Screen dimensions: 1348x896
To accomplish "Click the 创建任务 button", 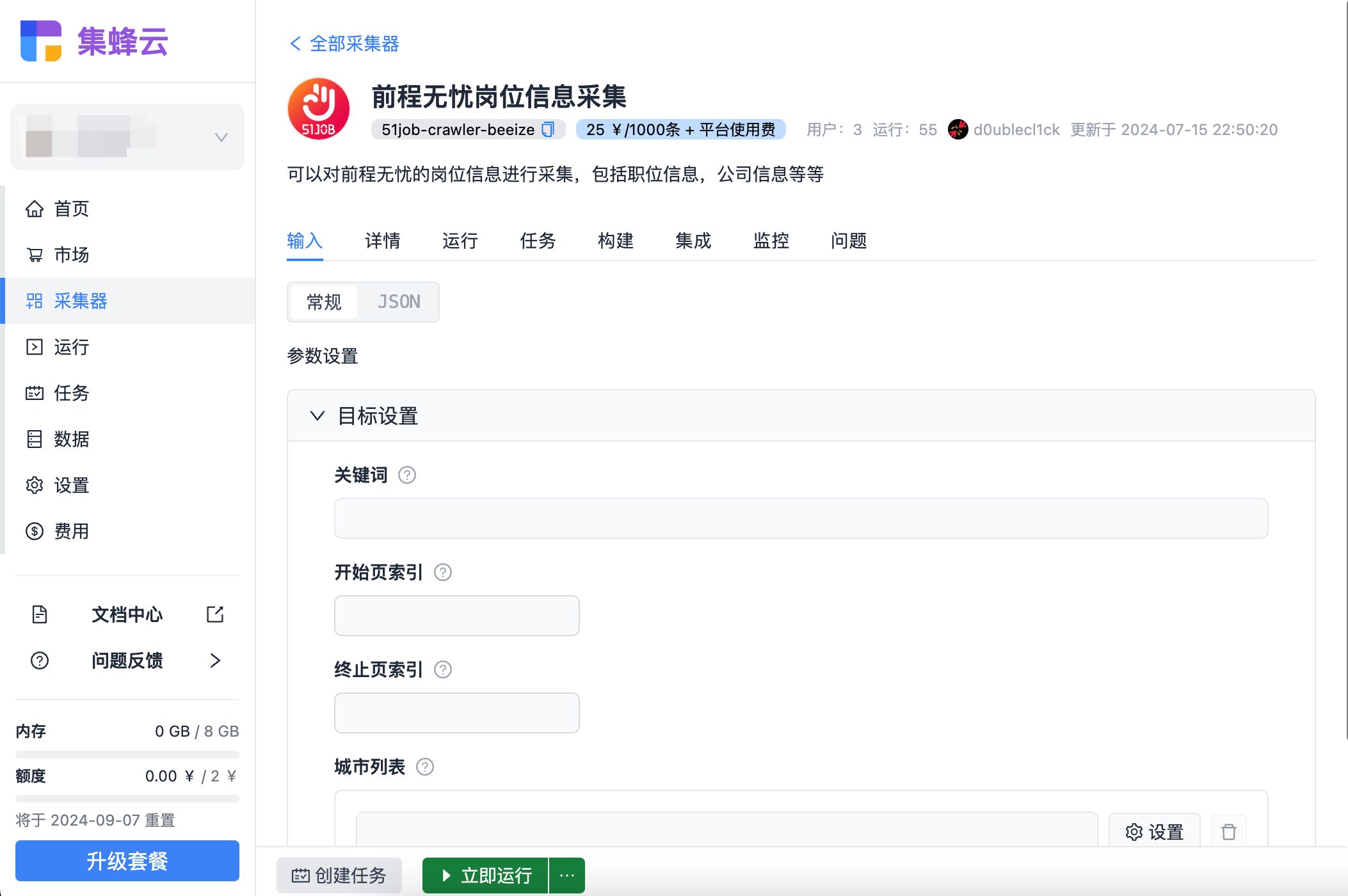I will click(339, 875).
